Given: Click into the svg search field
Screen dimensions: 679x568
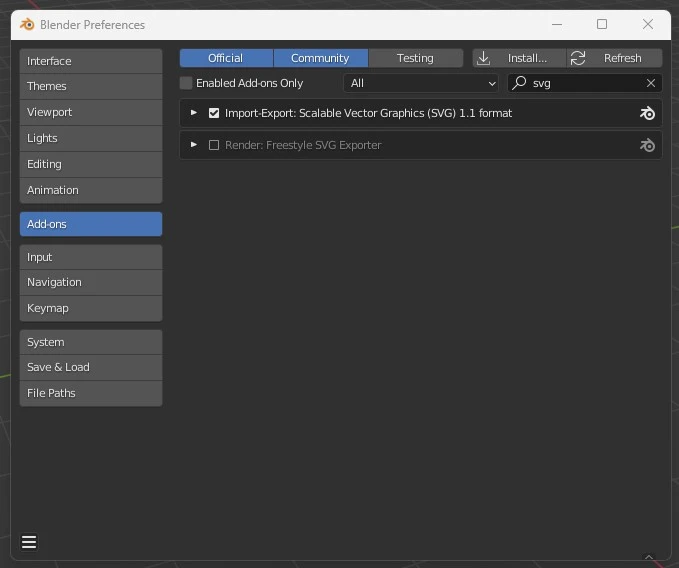Looking at the screenshot, I should [x=585, y=83].
